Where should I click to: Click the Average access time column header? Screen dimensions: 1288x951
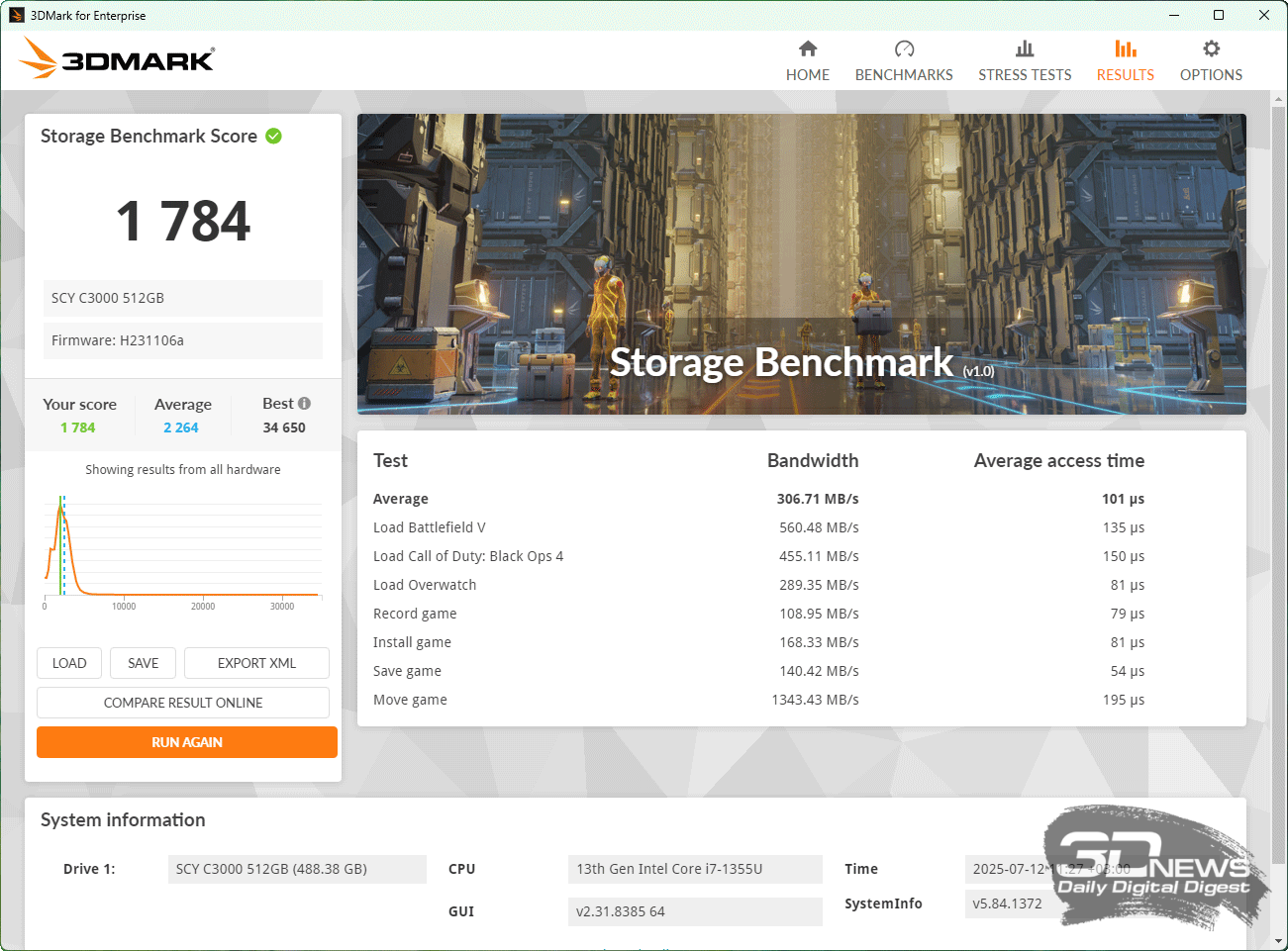point(1059,460)
